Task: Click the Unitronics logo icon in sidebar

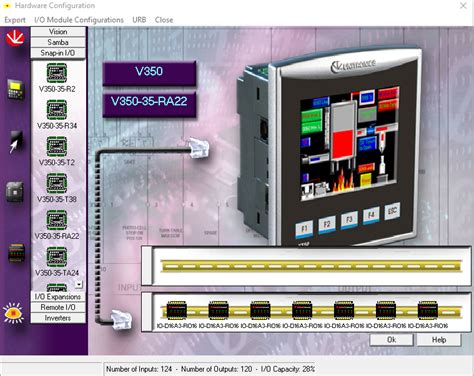Action: pos(15,38)
